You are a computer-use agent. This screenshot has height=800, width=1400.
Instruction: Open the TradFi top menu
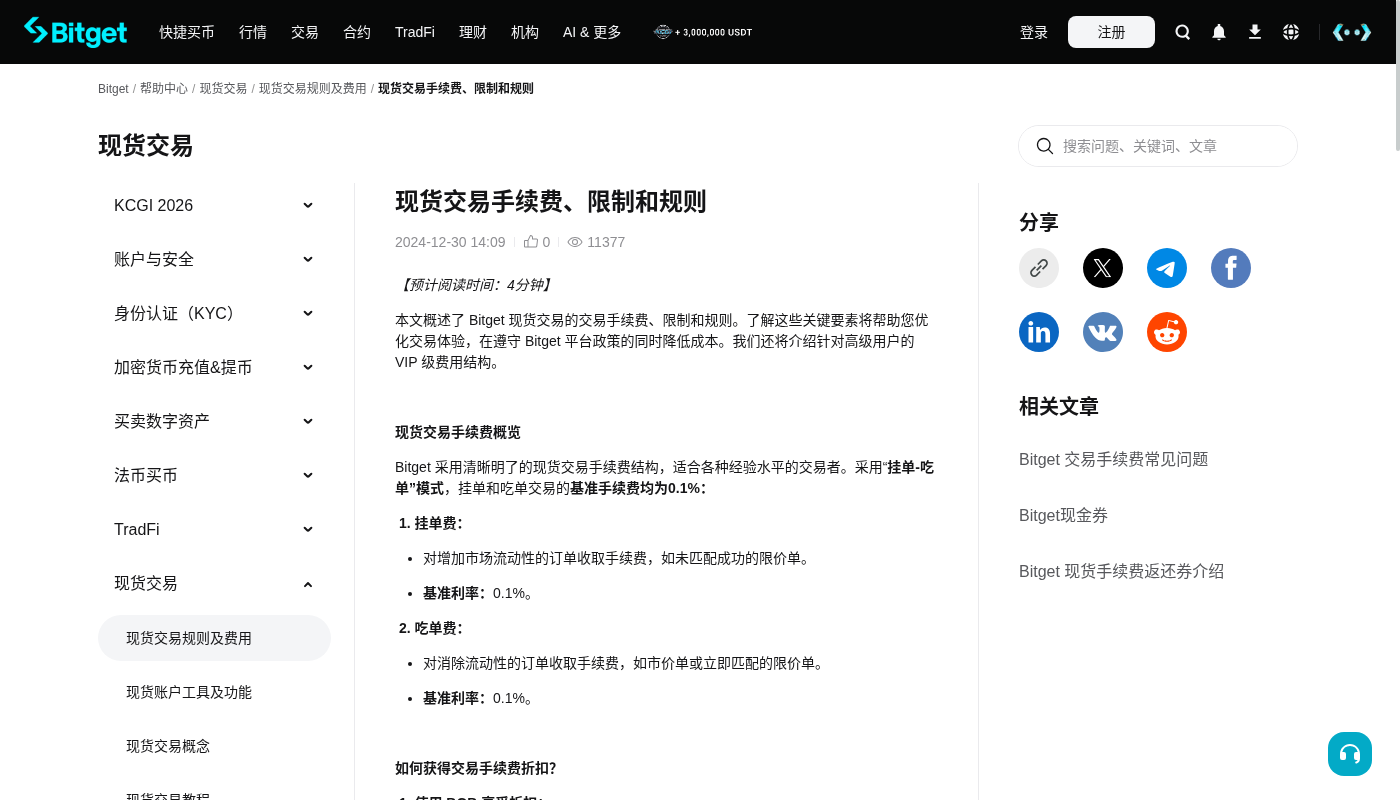[x=415, y=32]
